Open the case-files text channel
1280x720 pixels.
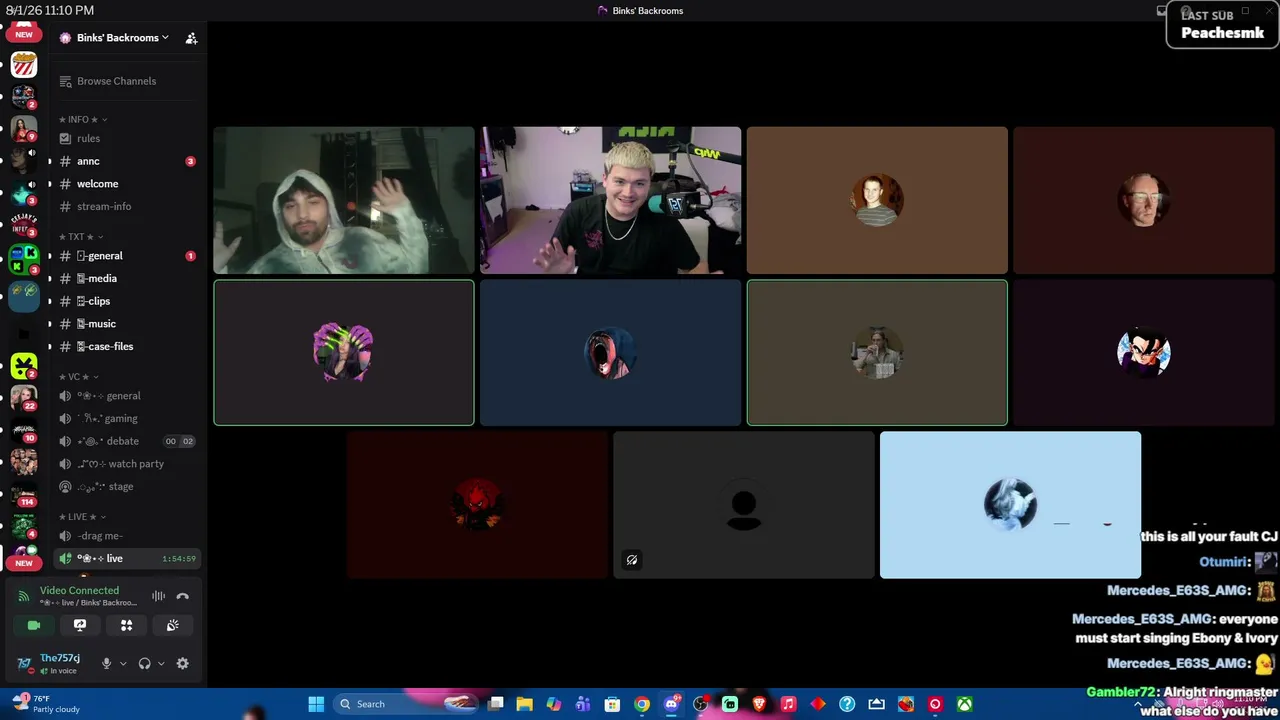(x=127, y=346)
